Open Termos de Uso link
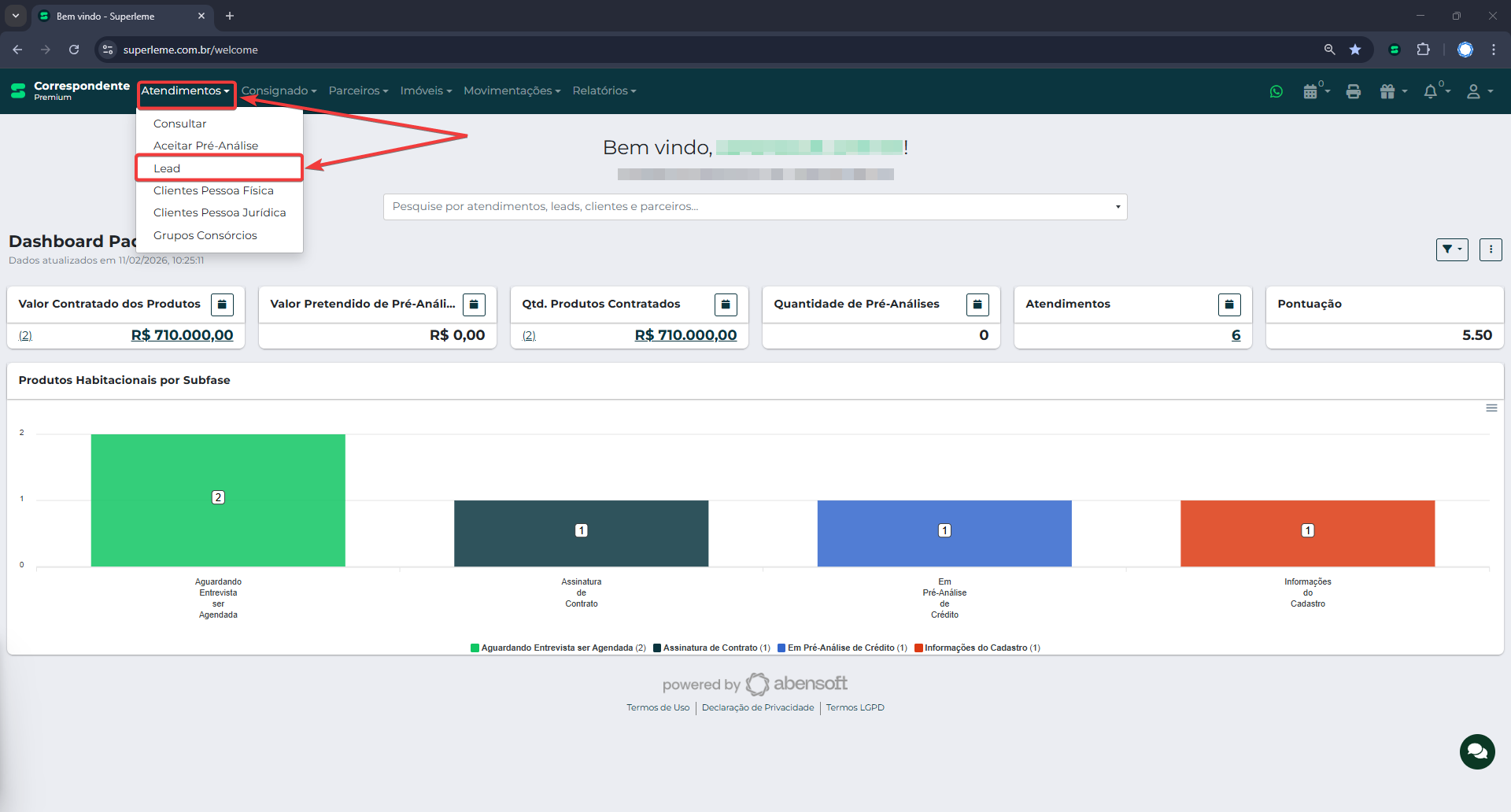1511x812 pixels. click(657, 707)
